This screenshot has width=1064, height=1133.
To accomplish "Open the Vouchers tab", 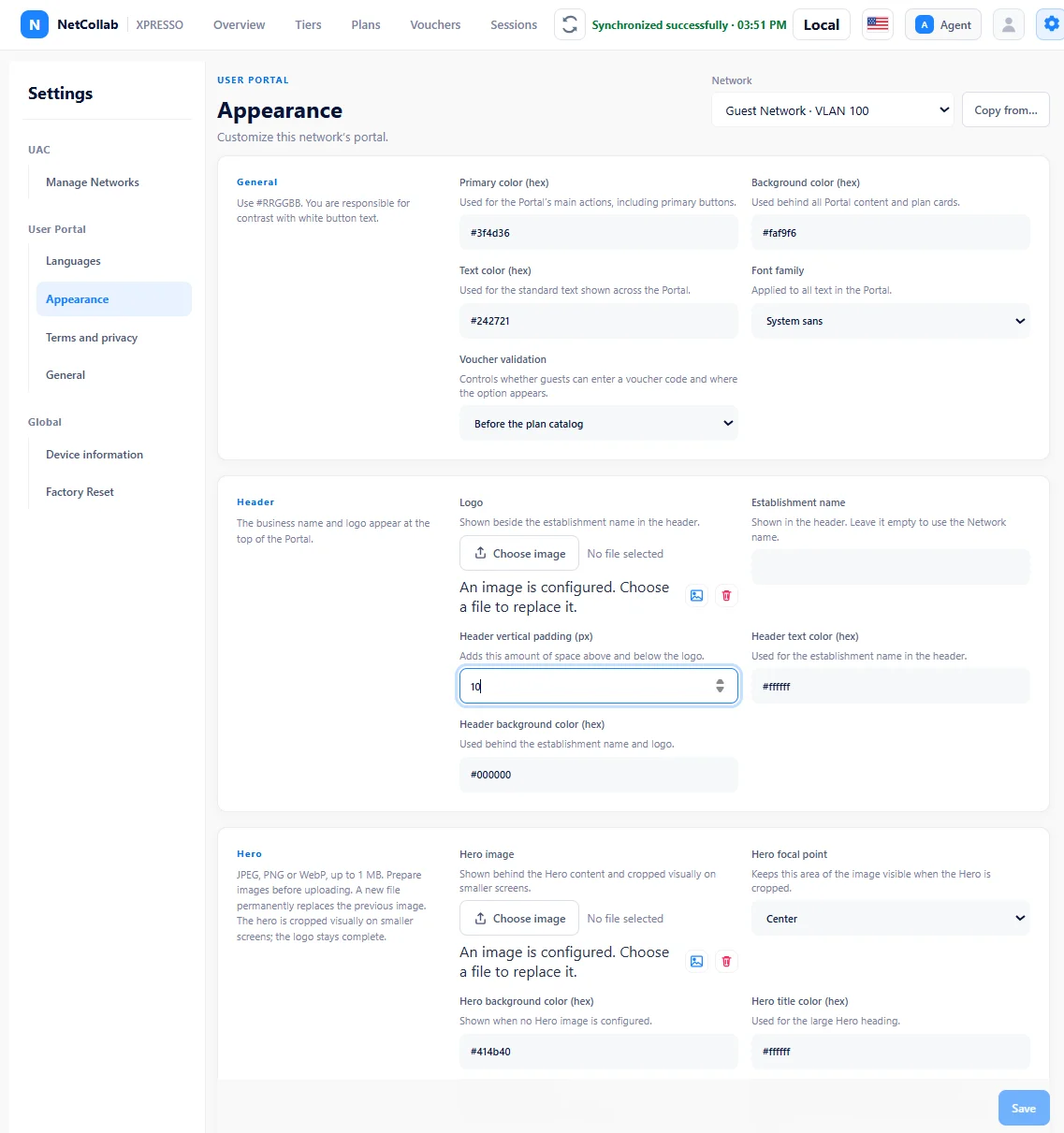I will pos(435,24).
